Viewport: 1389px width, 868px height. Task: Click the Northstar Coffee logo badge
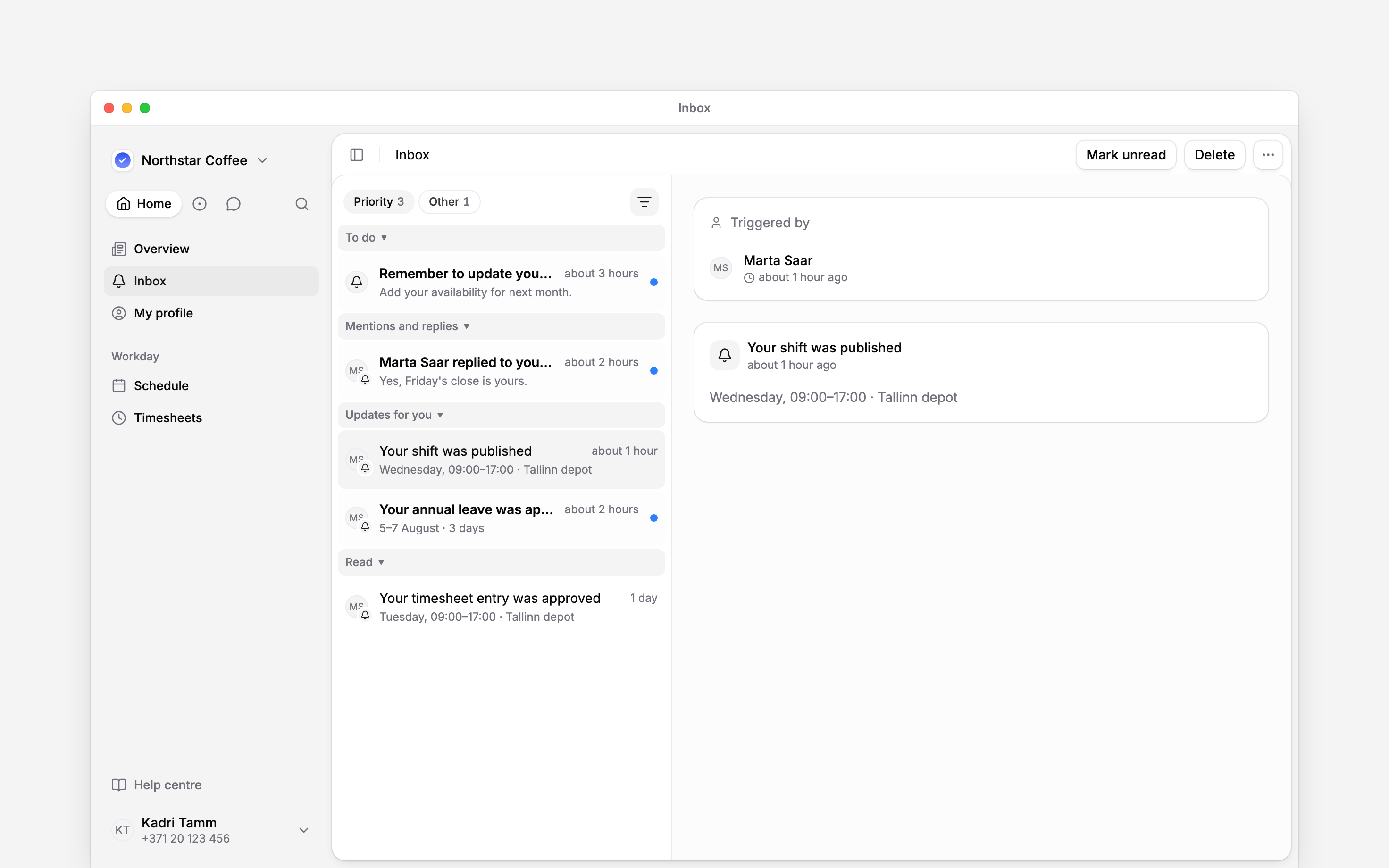(x=122, y=160)
